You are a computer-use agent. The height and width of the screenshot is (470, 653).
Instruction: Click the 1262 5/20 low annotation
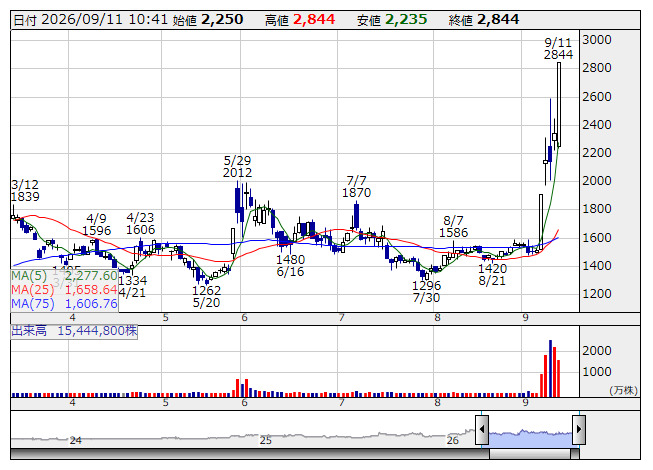tap(207, 296)
